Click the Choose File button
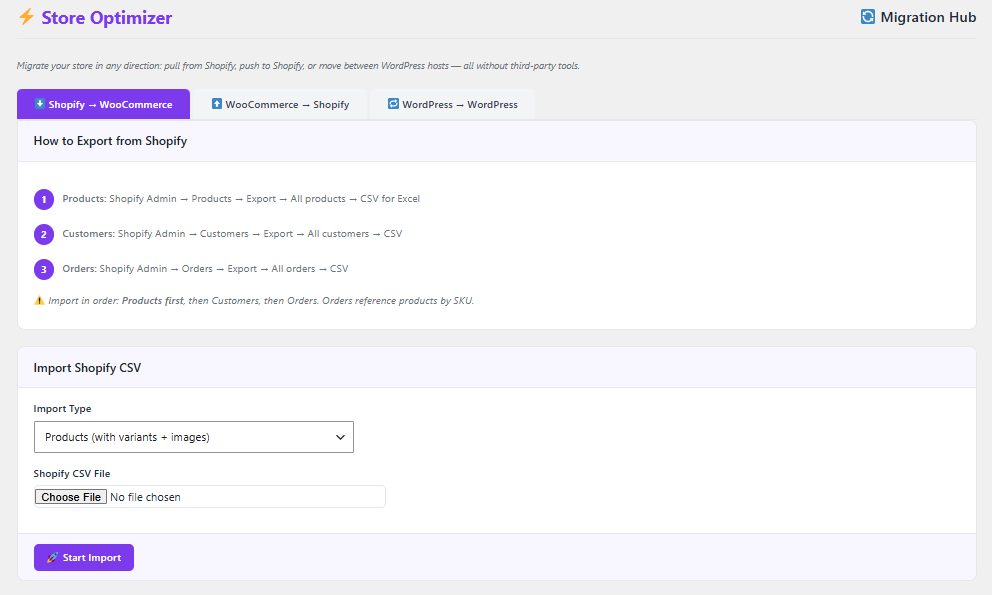The height and width of the screenshot is (595, 992). point(71,497)
